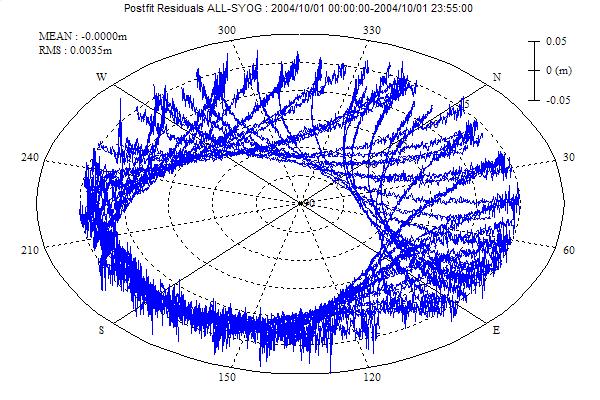Click the 120 azimuth label
This screenshot has height=400, width=600.
(373, 376)
